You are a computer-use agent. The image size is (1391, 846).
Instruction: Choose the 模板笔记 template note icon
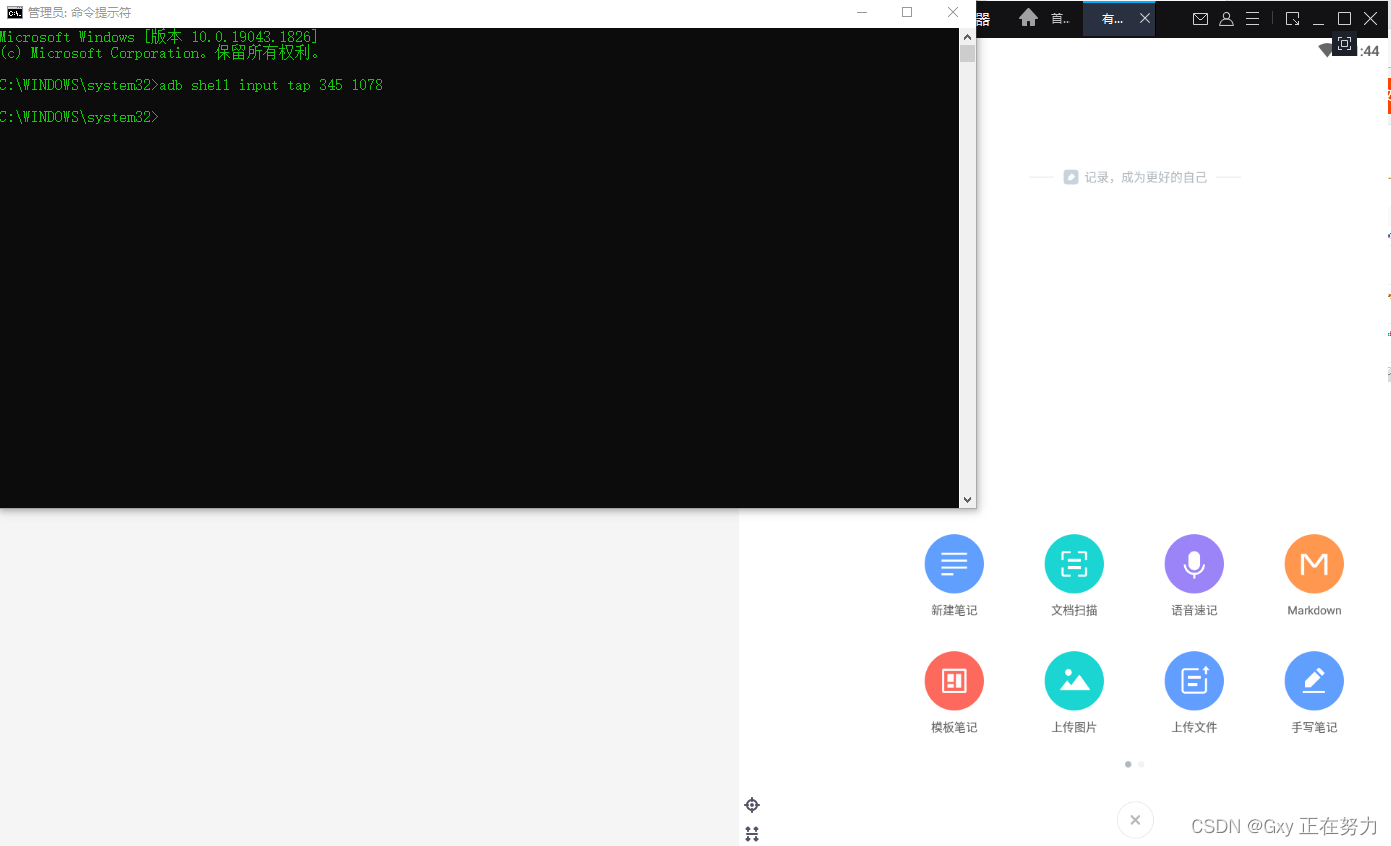[954, 681]
